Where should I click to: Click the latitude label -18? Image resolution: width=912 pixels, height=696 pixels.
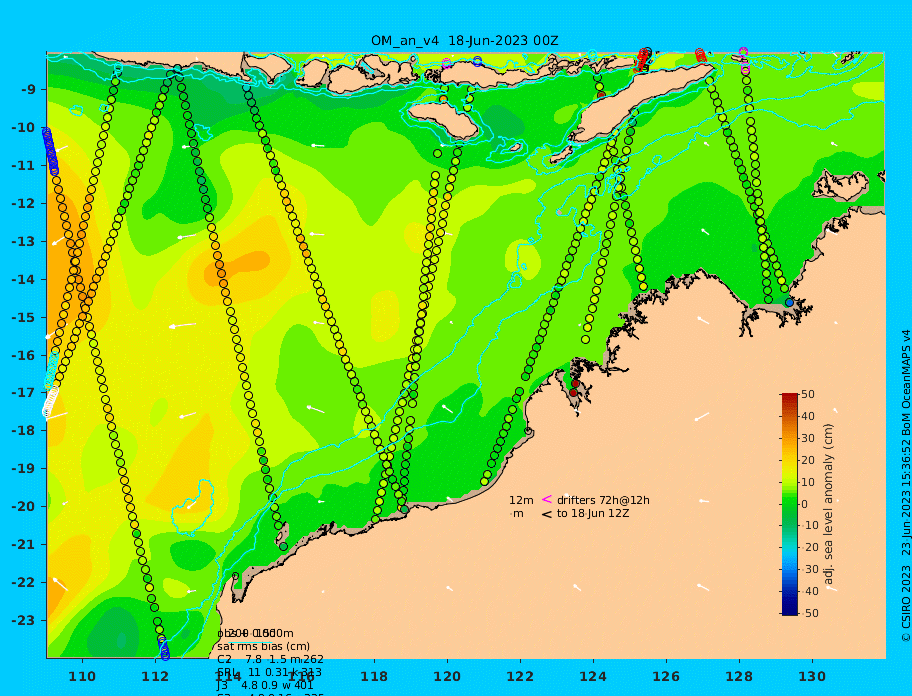[23, 431]
